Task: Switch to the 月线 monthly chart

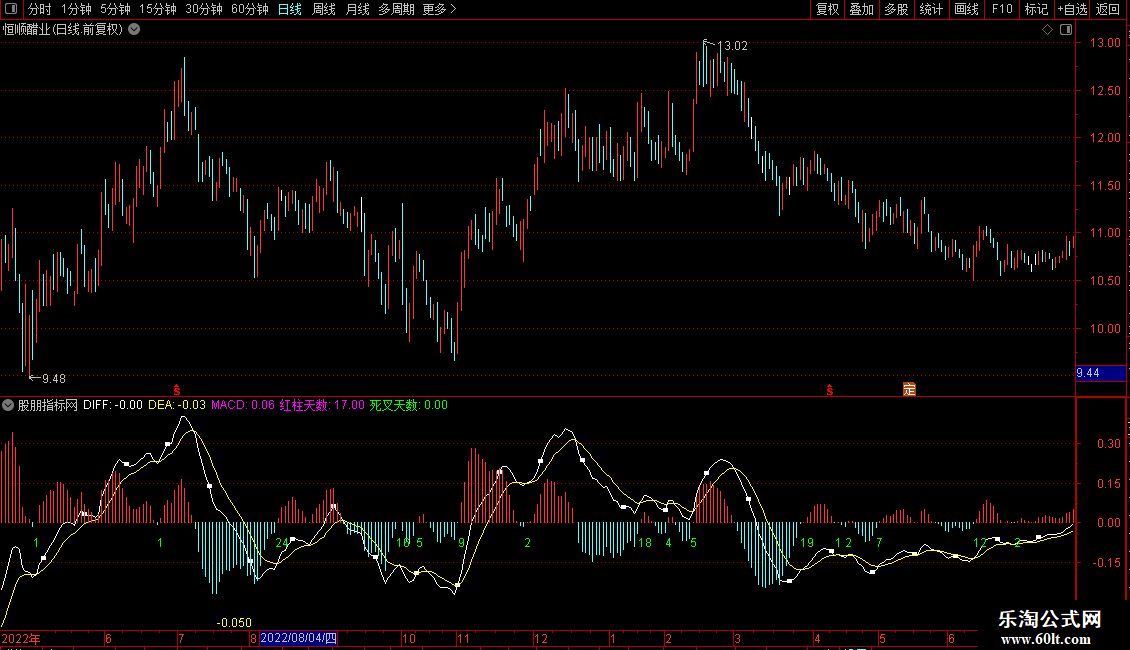Action: coord(357,9)
